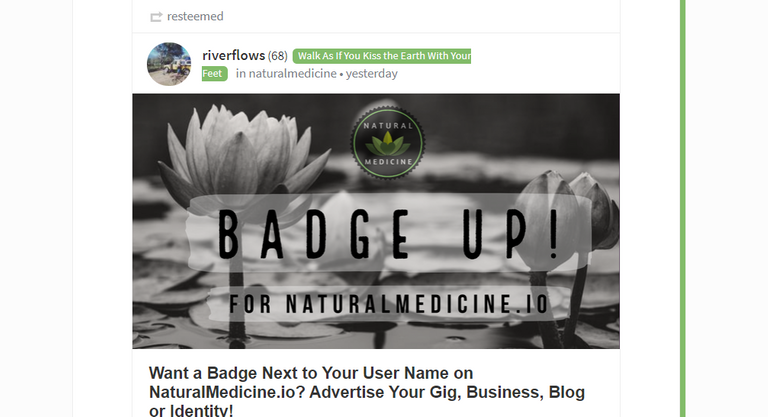Select the resteemed text label

[195, 16]
